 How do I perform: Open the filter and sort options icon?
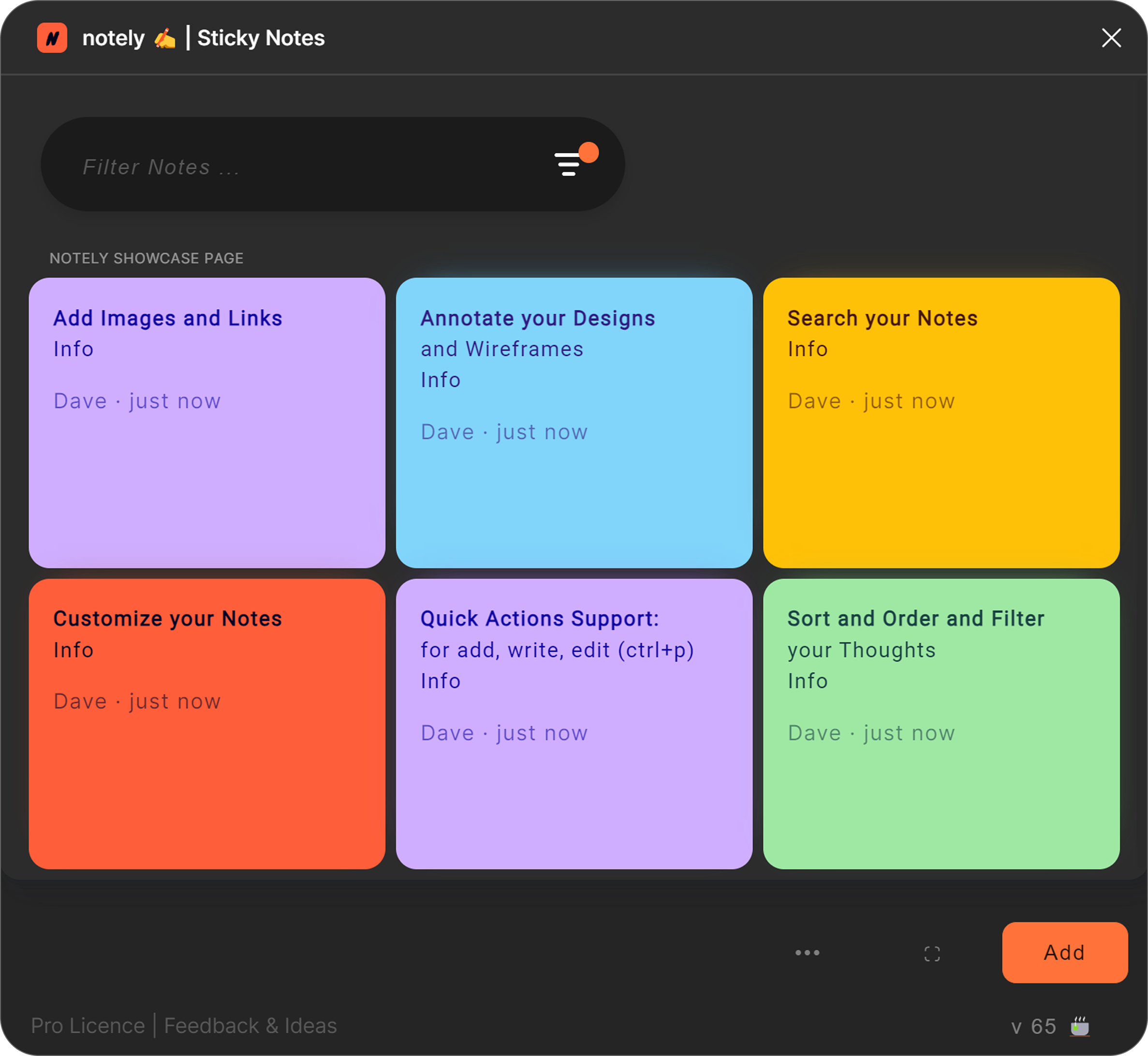569,164
